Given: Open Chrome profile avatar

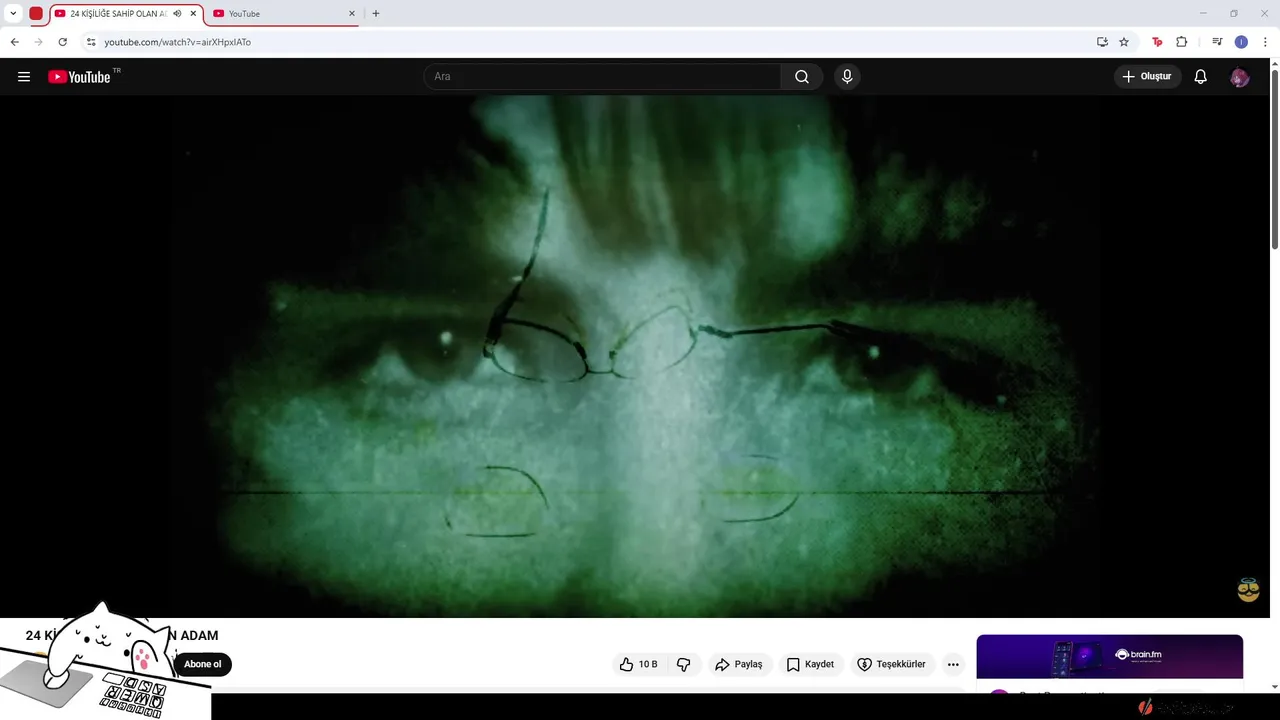Looking at the screenshot, I should [1241, 42].
